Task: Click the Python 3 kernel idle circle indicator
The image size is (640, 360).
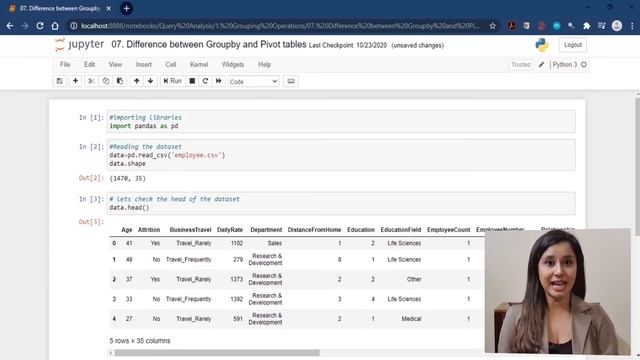Action: tap(584, 64)
